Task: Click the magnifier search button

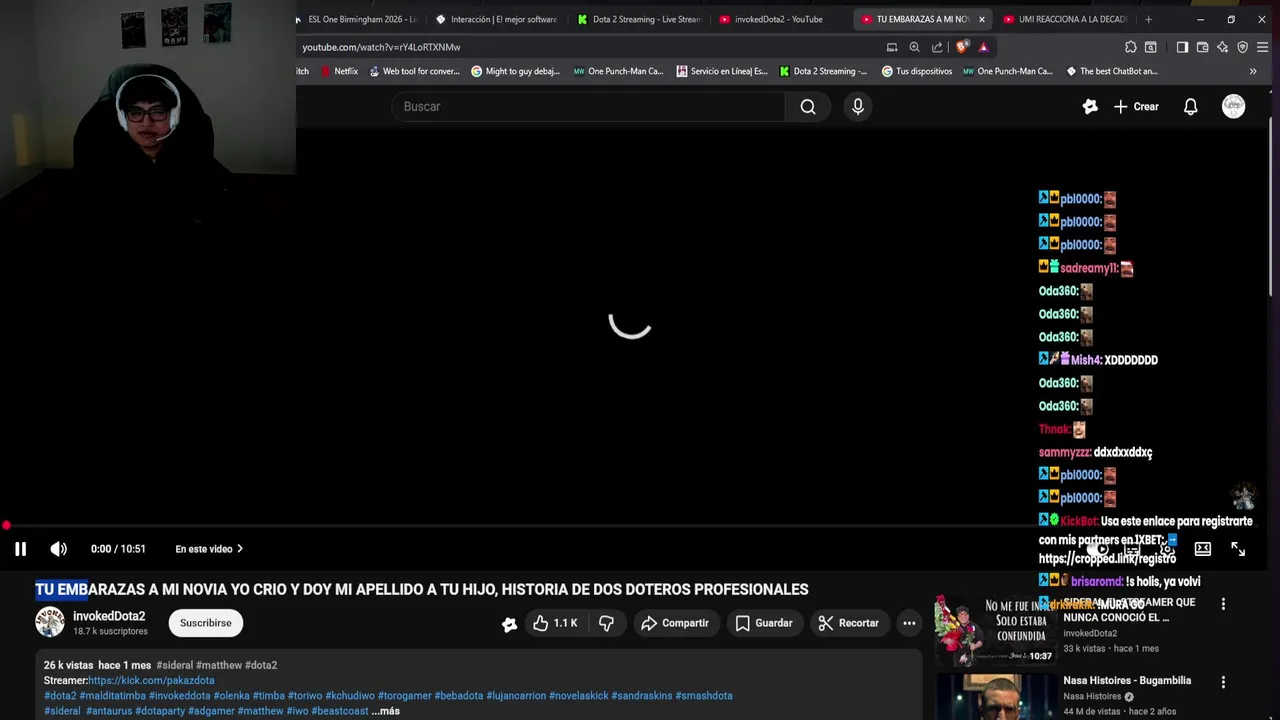Action: pos(808,106)
